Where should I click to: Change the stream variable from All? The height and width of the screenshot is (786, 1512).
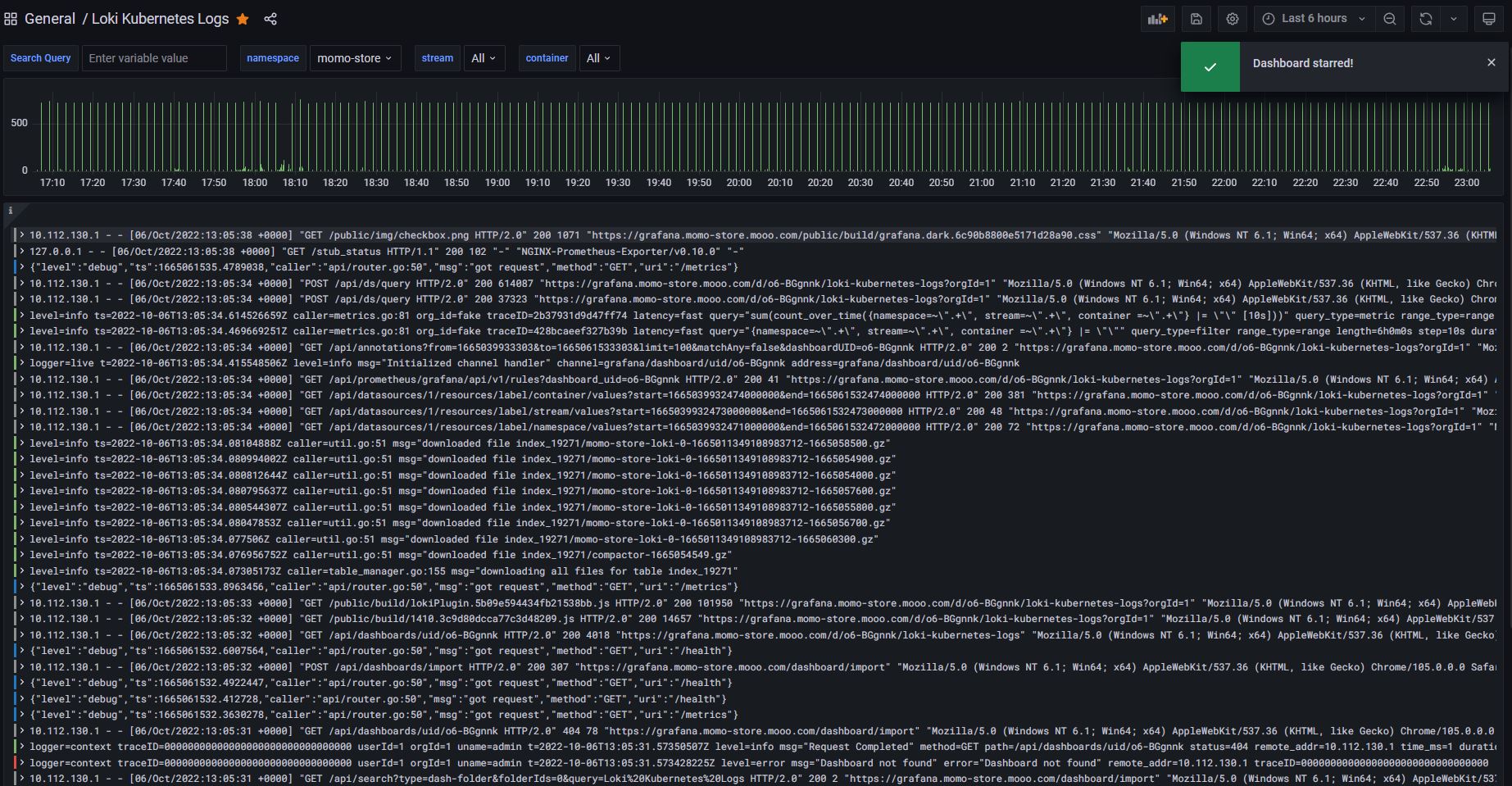click(x=484, y=58)
